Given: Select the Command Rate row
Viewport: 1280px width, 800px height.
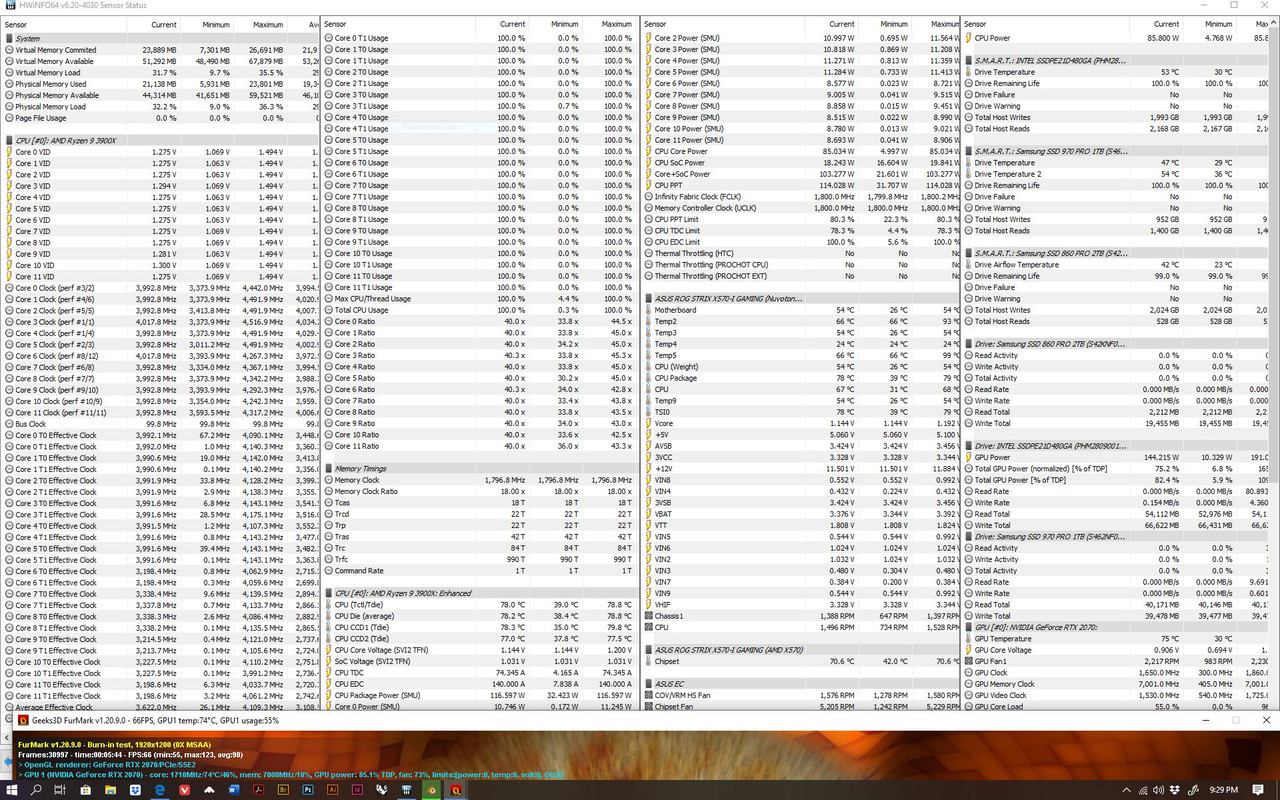Looking at the screenshot, I should click(480, 570).
